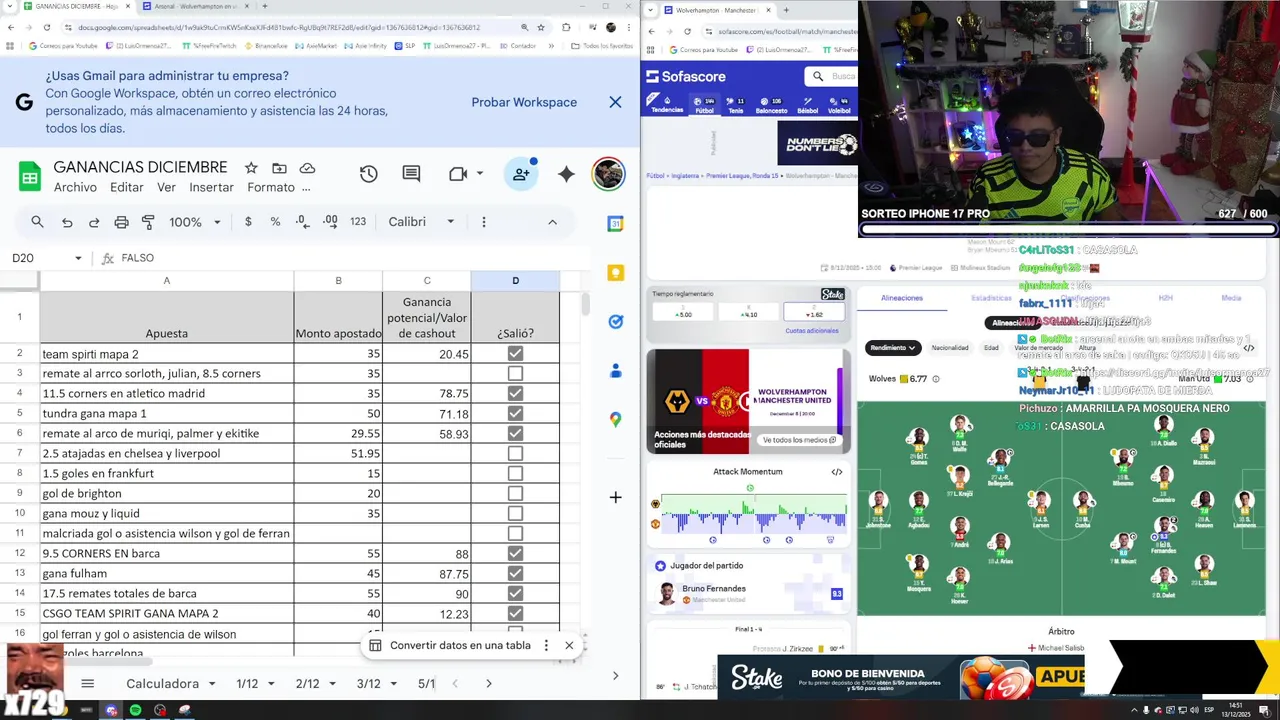Check the cloud save status icon

307,168
